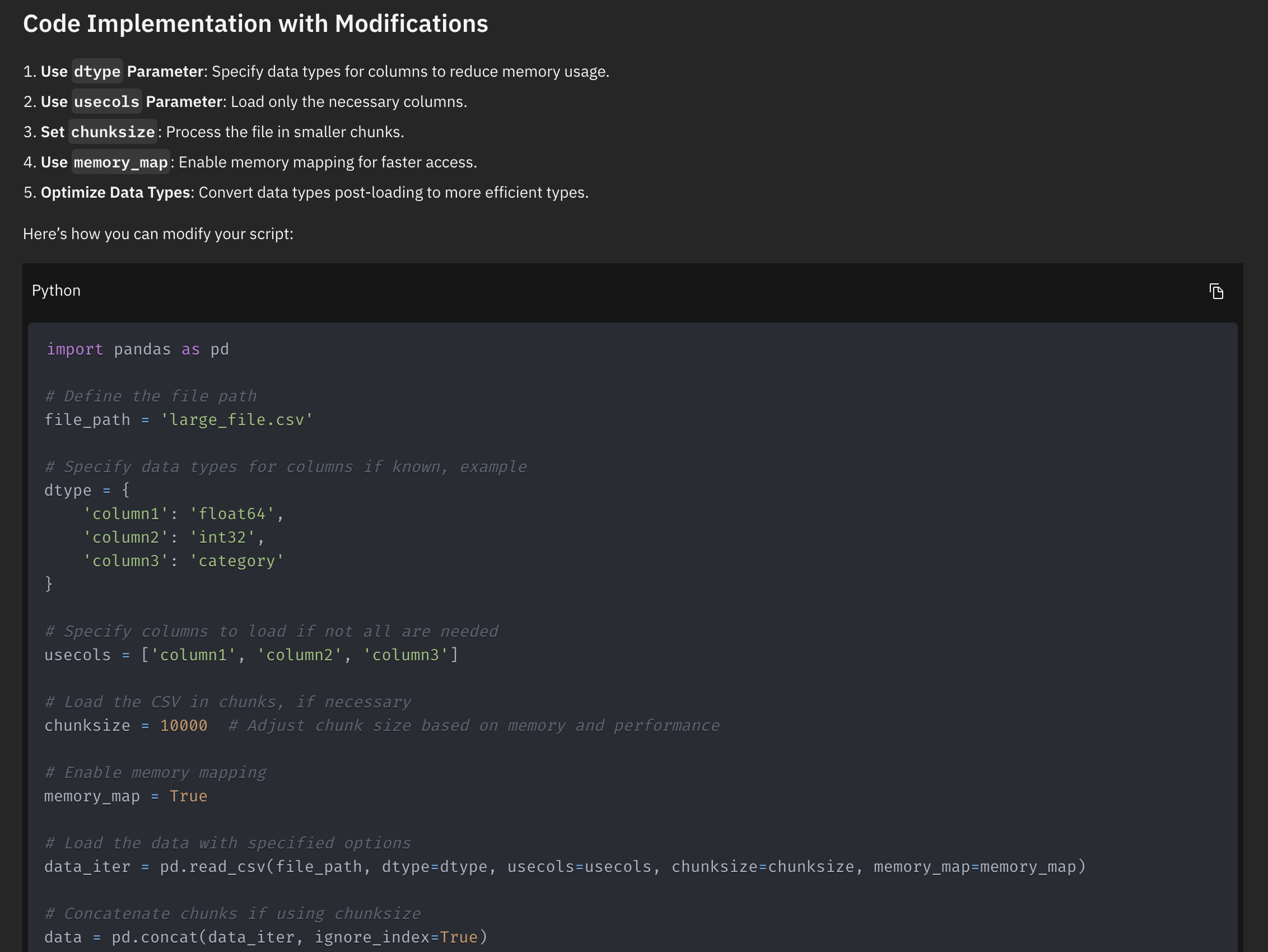The height and width of the screenshot is (952, 1268).
Task: Click the 'Code Implementation with Modifications' heading
Action: coord(255,24)
